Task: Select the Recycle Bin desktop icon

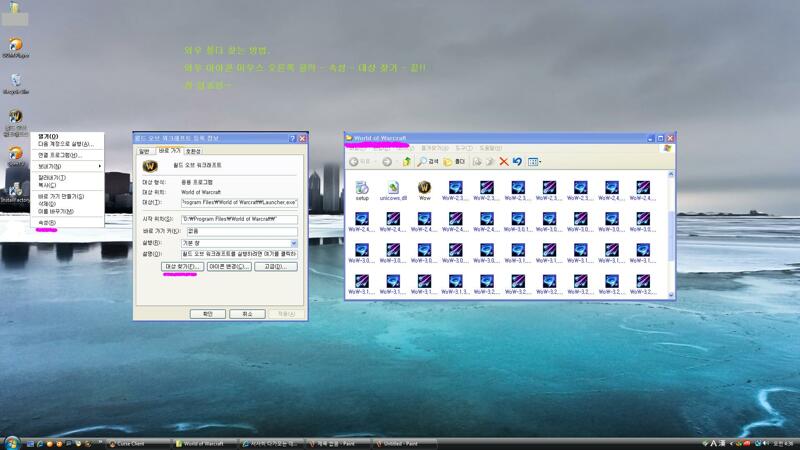Action: pyautogui.click(x=16, y=84)
